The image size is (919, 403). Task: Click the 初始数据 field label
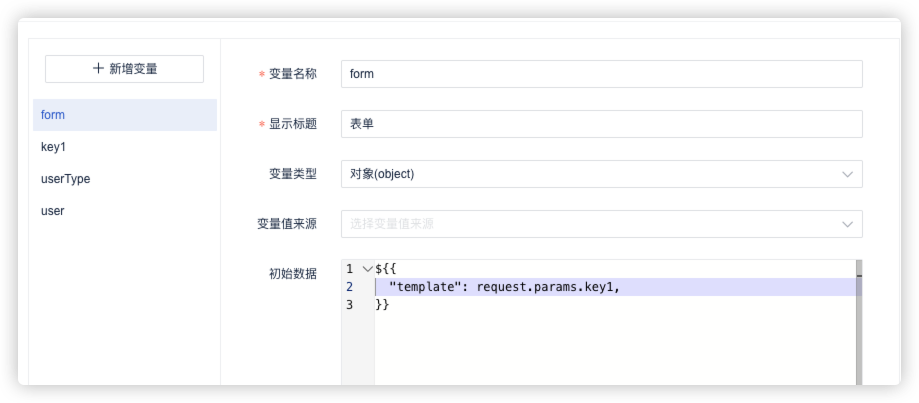click(292, 274)
